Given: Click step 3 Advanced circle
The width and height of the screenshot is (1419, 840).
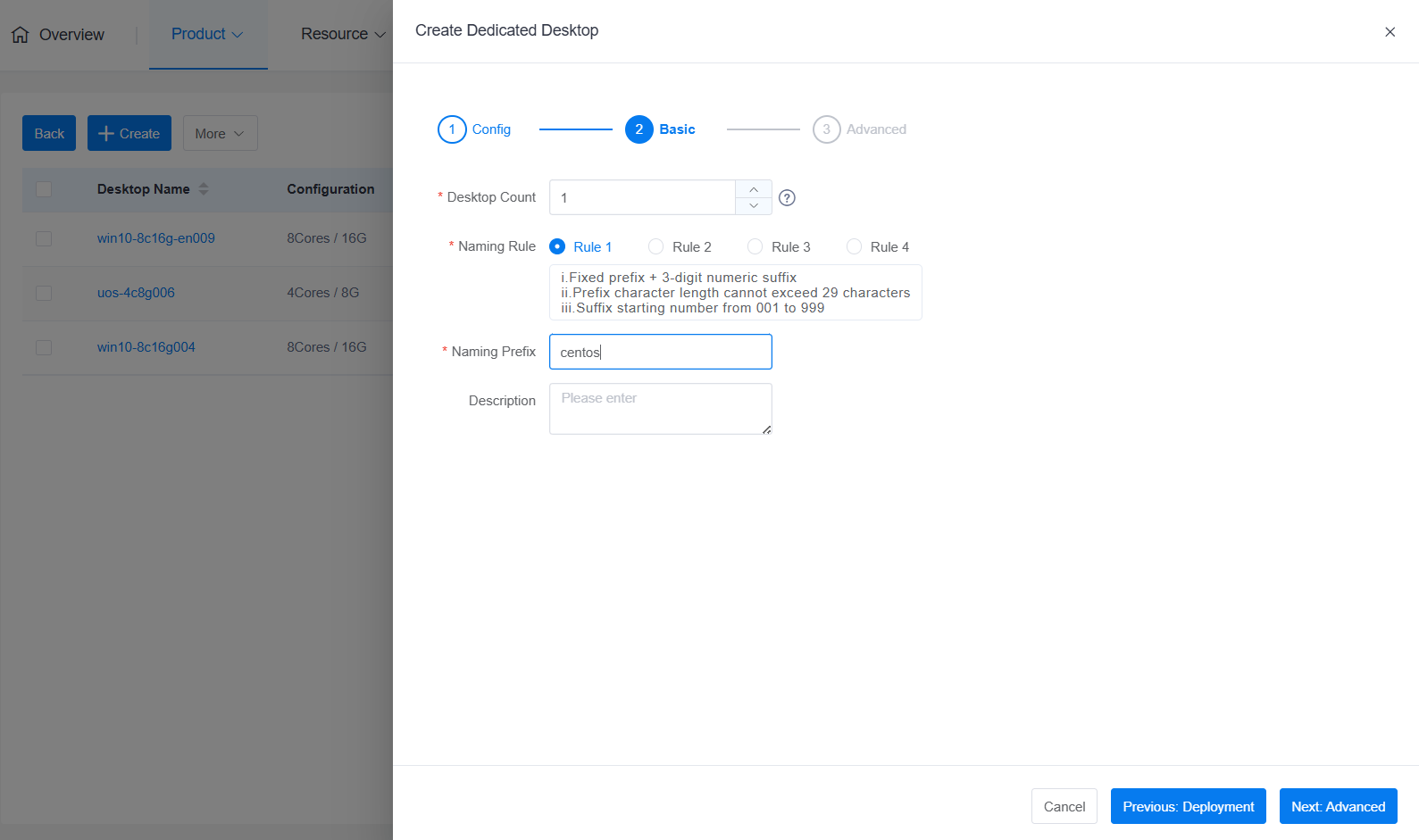Looking at the screenshot, I should click(826, 129).
